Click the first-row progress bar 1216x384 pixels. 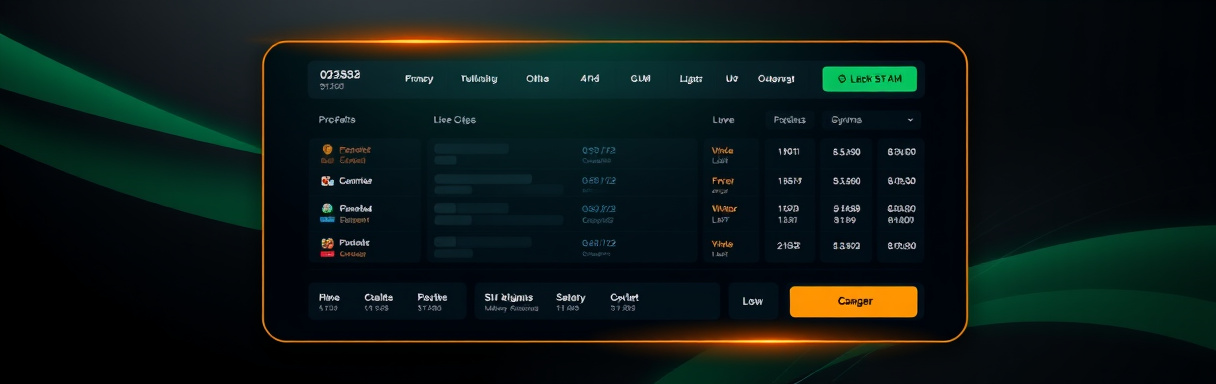coord(471,149)
